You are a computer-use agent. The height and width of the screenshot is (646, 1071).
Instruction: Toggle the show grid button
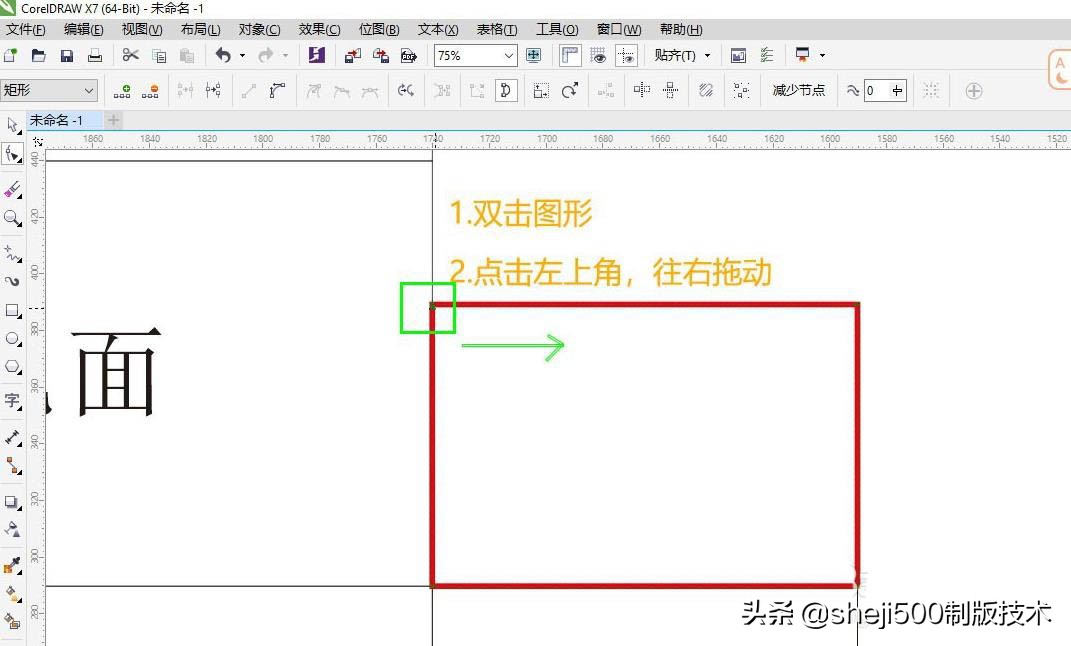tap(598, 56)
